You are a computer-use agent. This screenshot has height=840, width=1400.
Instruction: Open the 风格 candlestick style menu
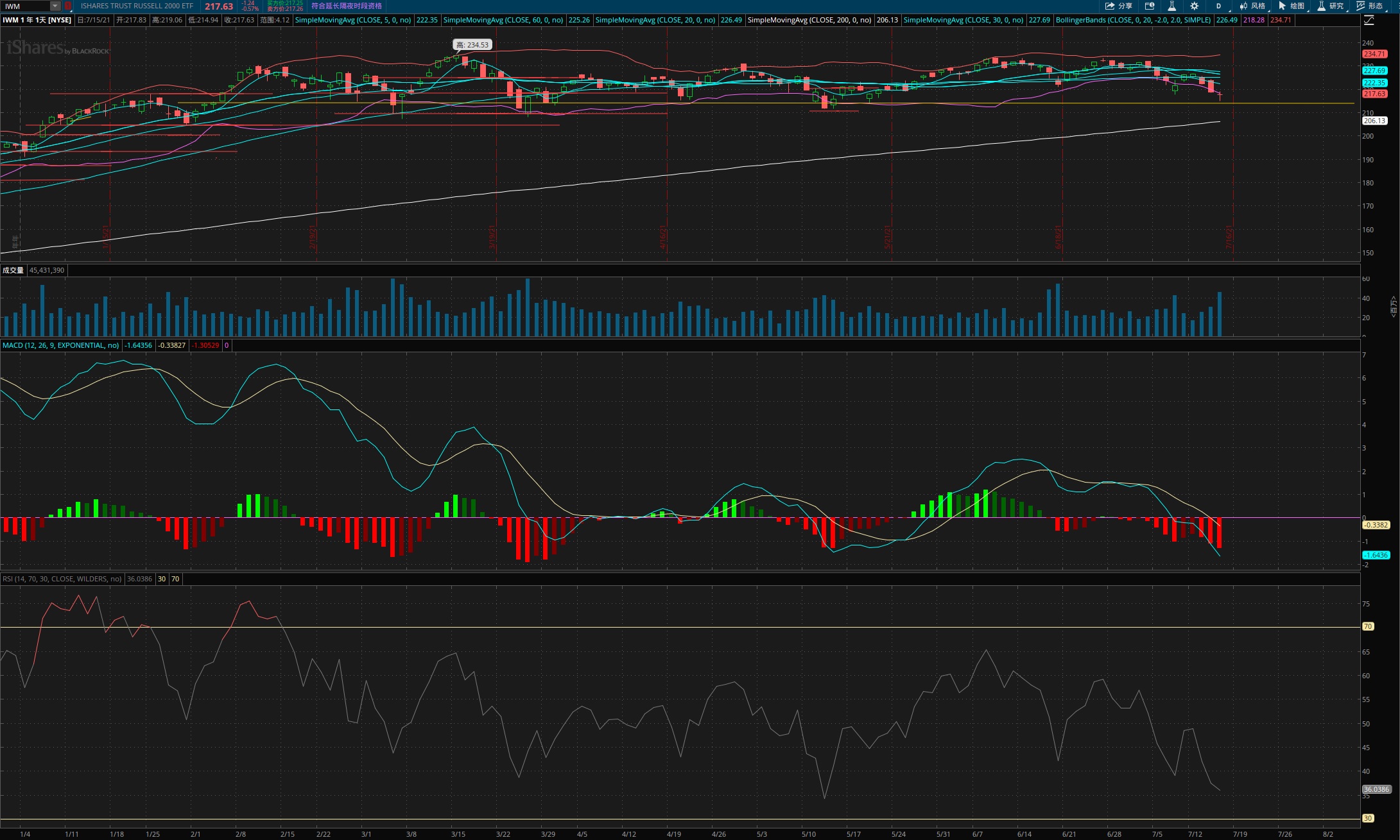1252,6
